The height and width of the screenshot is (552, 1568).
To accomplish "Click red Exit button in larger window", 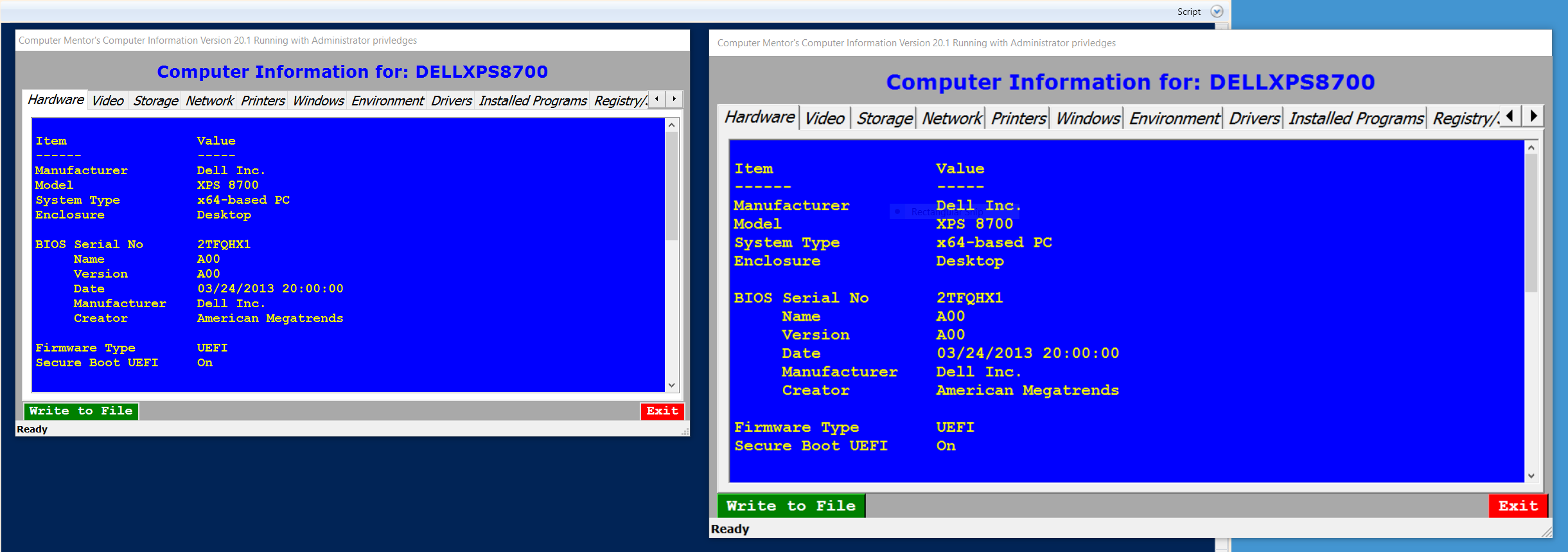I will pyautogui.click(x=1517, y=506).
